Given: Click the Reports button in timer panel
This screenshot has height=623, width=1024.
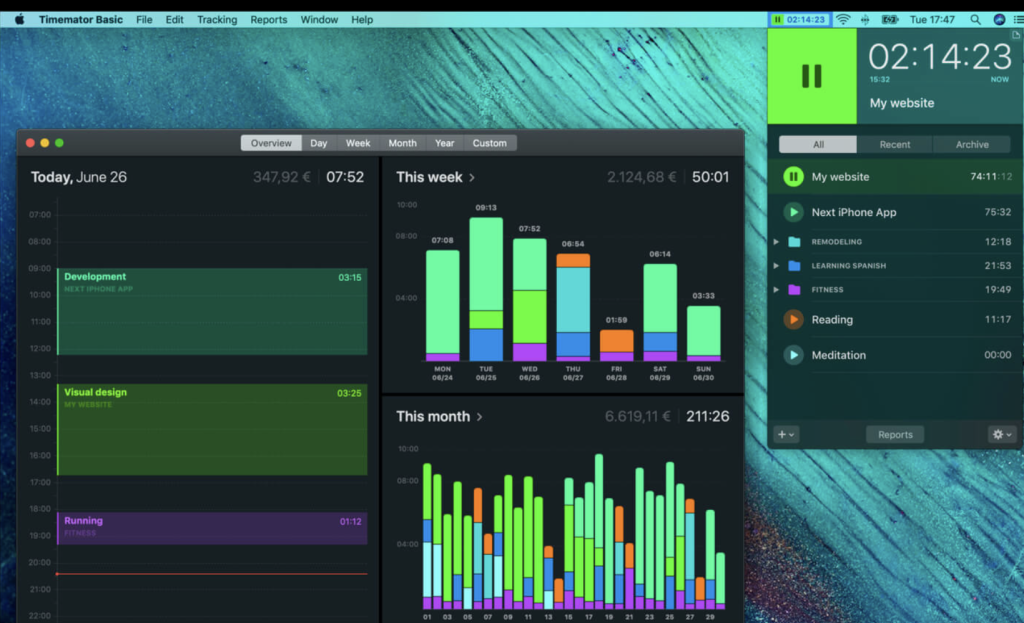Looking at the screenshot, I should [x=895, y=434].
